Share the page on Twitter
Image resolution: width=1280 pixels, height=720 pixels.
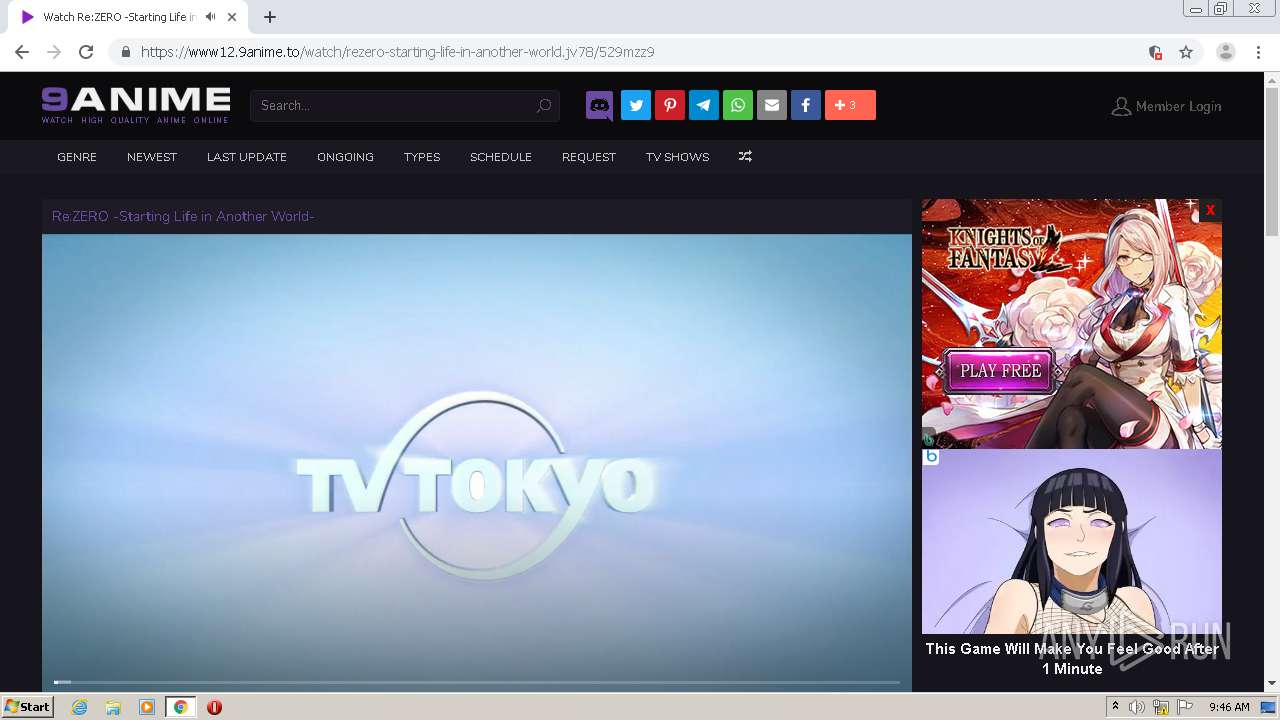click(636, 105)
